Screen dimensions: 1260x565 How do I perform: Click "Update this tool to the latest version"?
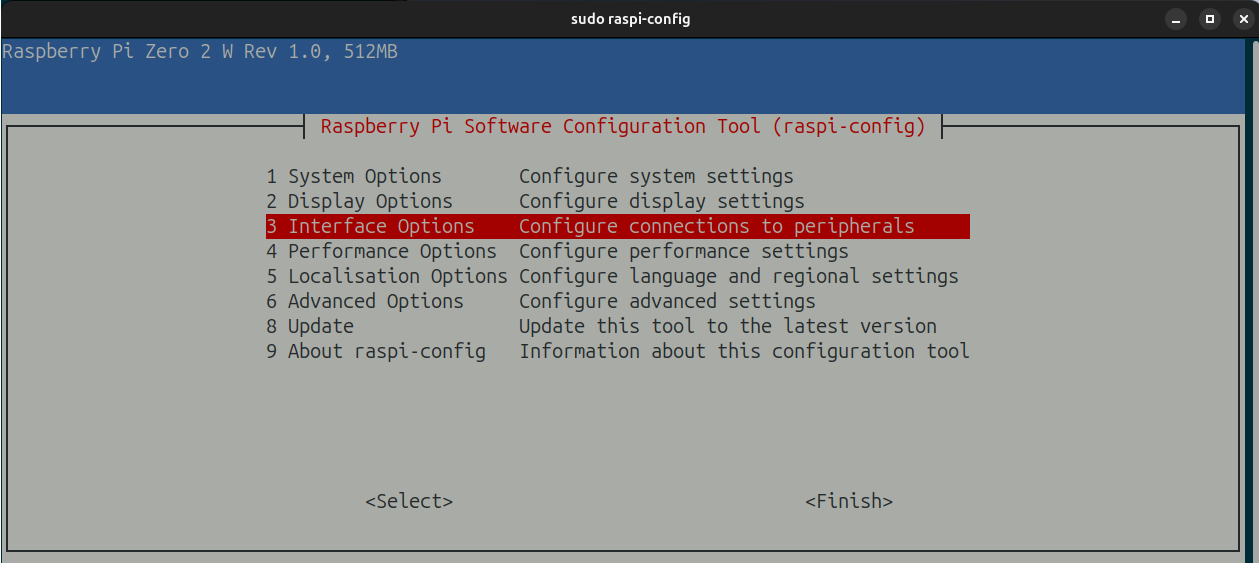tap(728, 327)
